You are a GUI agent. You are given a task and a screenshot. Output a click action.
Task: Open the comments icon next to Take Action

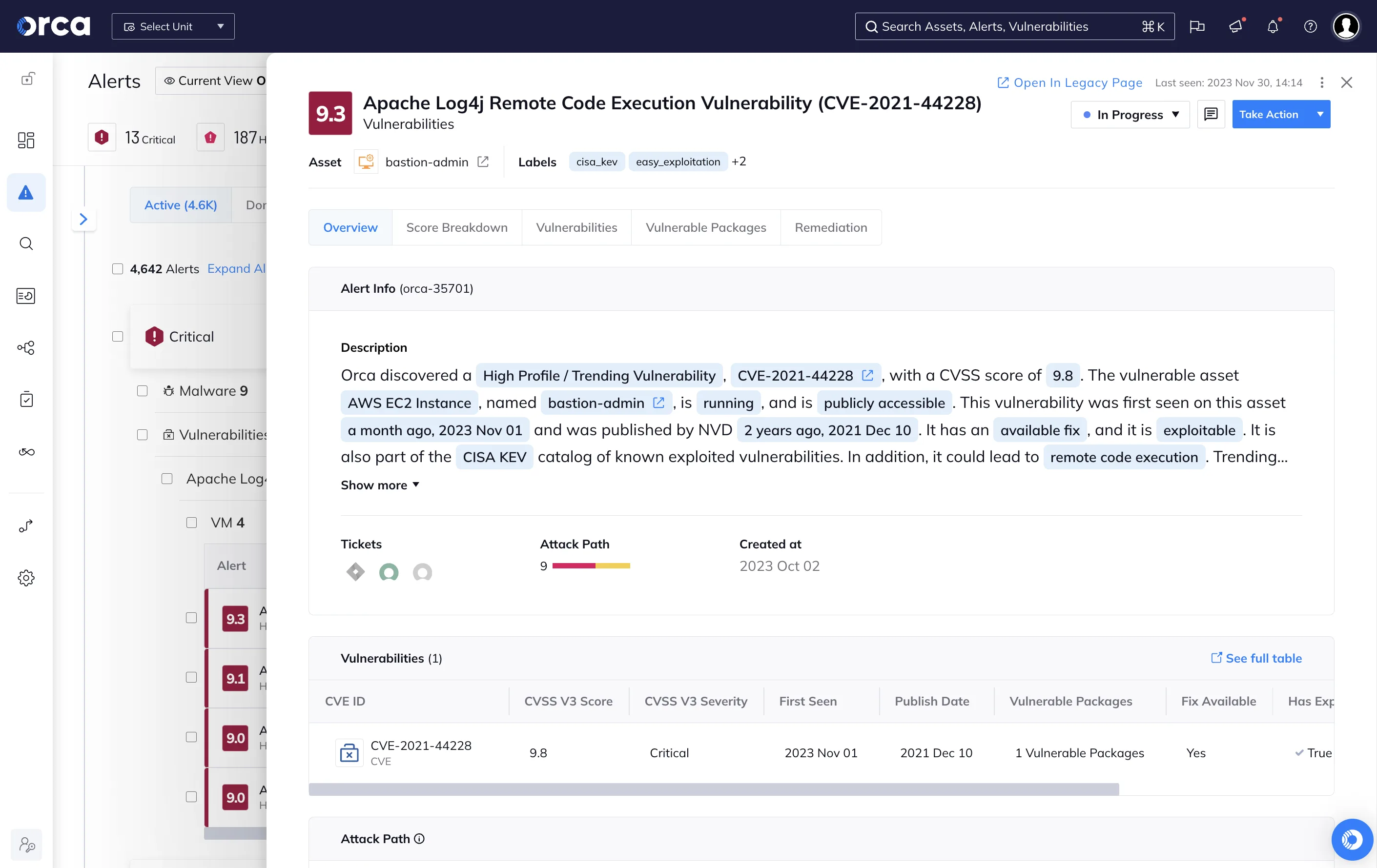(1211, 114)
